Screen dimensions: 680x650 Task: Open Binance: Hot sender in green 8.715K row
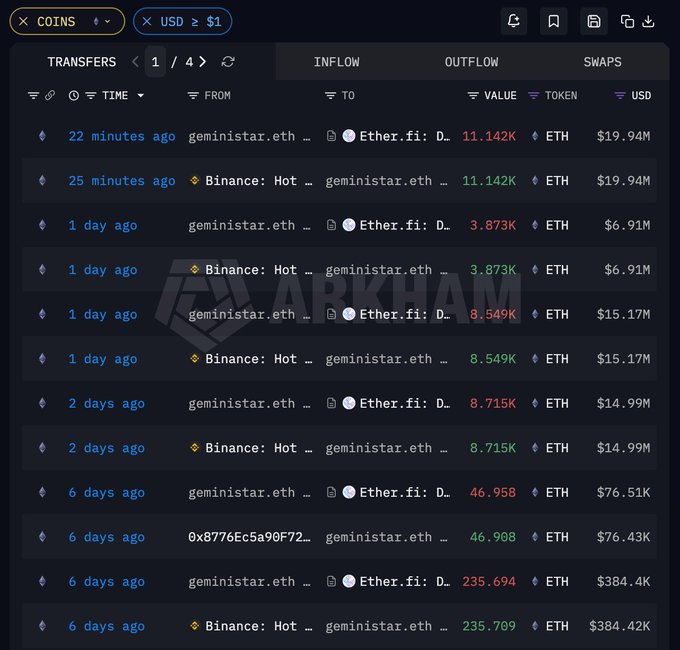258,448
